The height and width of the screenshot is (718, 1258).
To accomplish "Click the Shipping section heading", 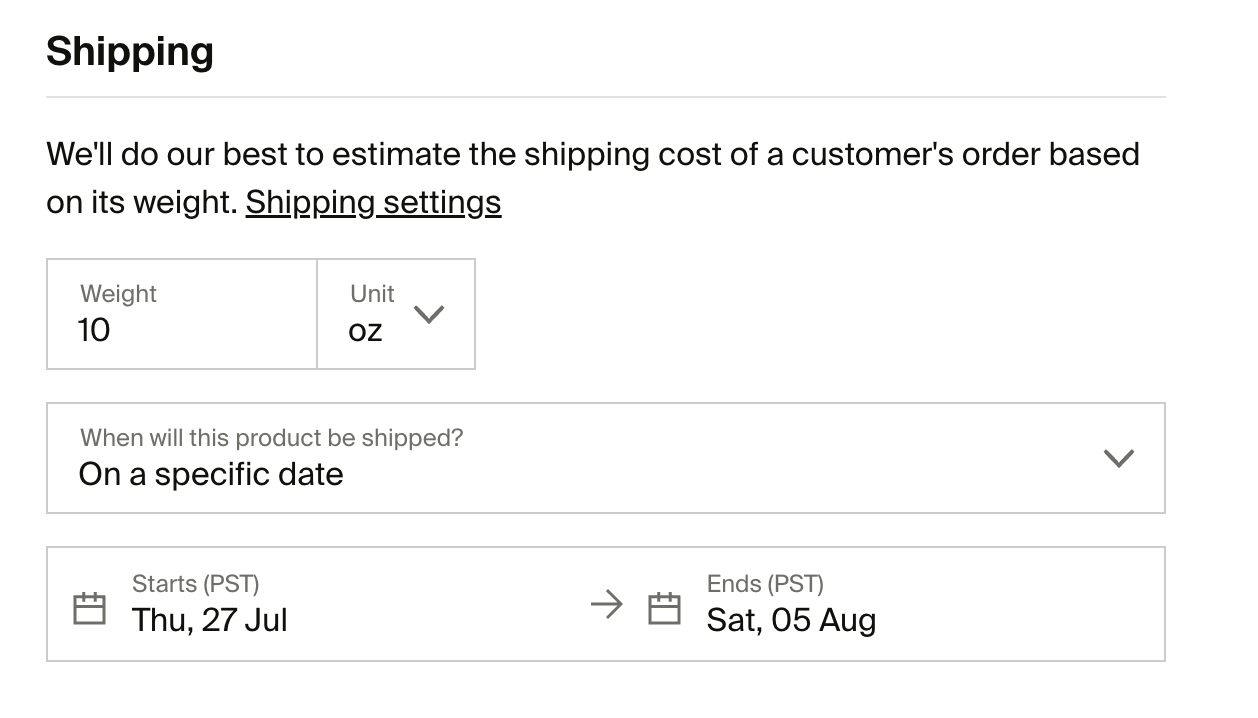I will [x=130, y=52].
